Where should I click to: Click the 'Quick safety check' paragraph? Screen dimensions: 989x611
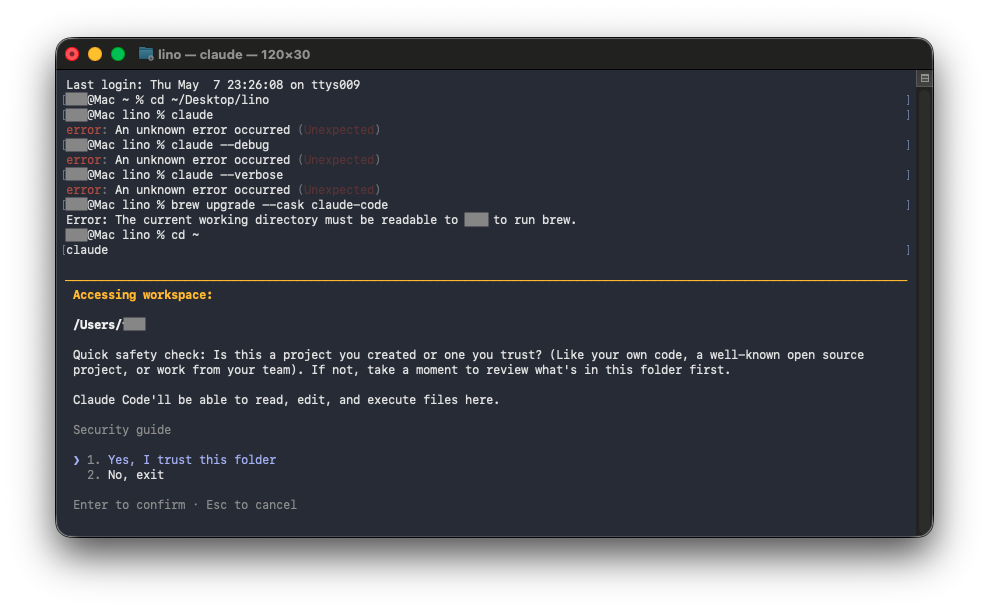[468, 362]
